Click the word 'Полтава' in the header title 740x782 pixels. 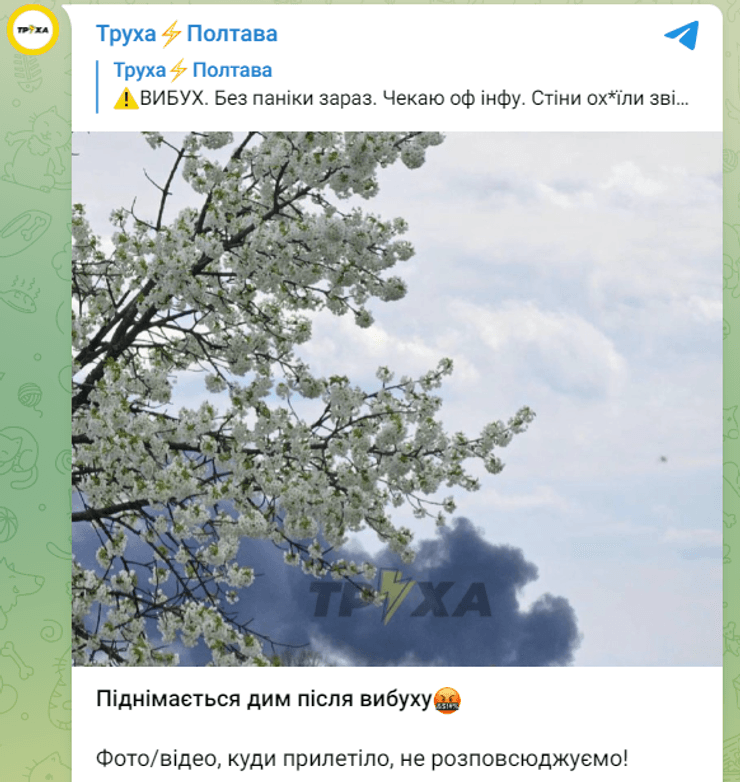(x=232, y=34)
